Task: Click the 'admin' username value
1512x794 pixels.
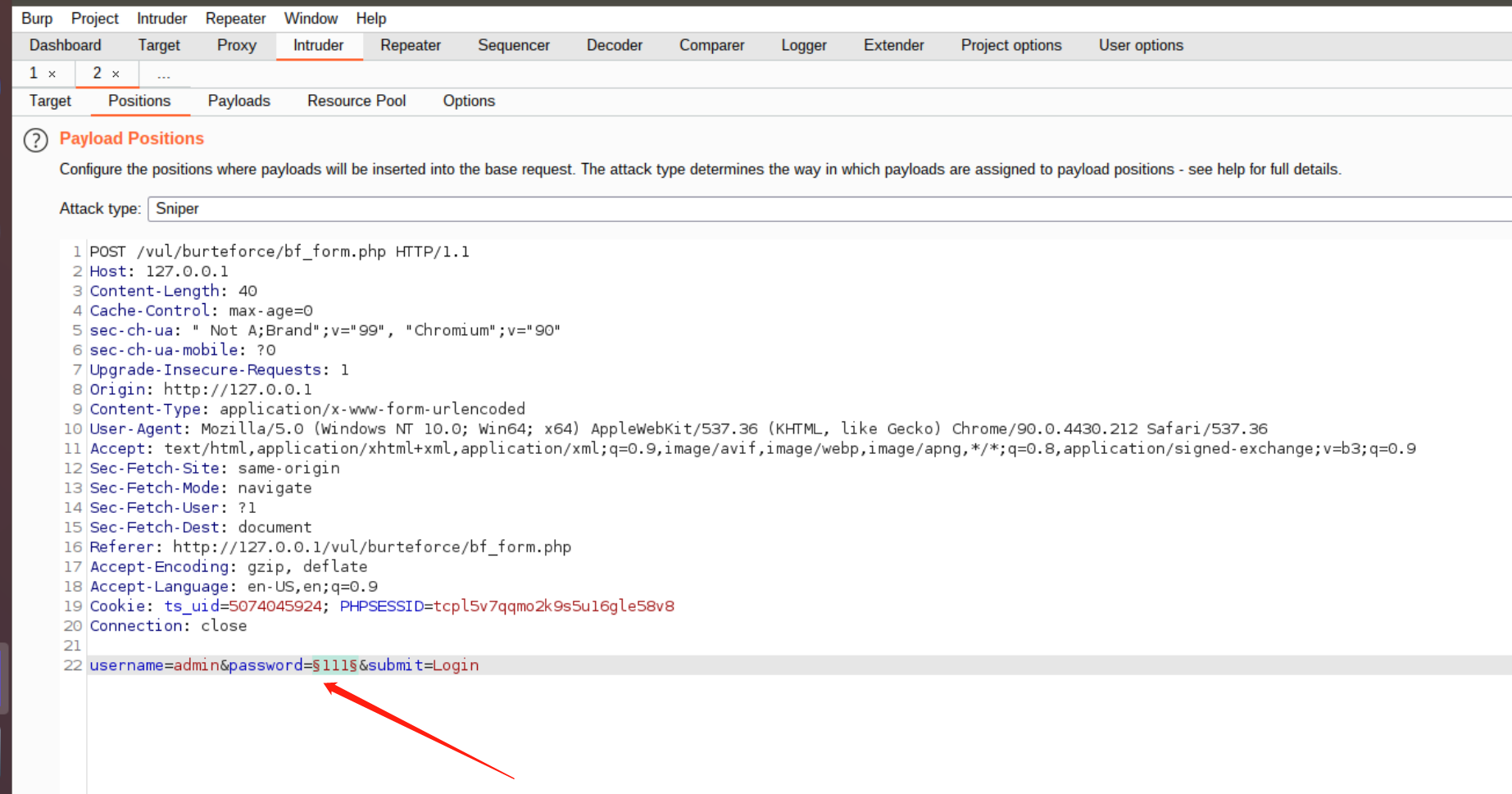Action: (x=197, y=665)
